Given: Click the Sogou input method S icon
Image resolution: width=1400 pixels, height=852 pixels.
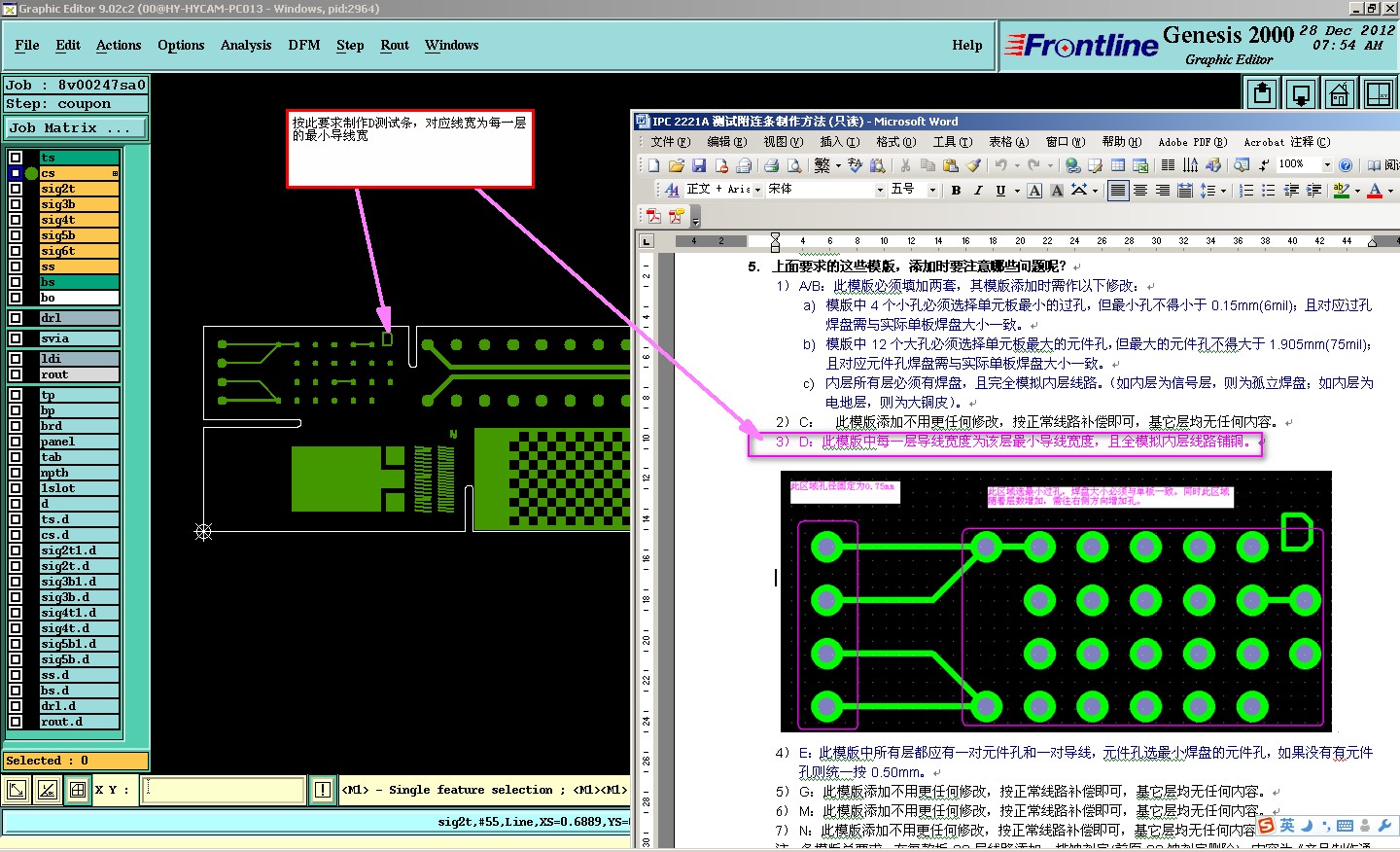Looking at the screenshot, I should [x=1266, y=826].
